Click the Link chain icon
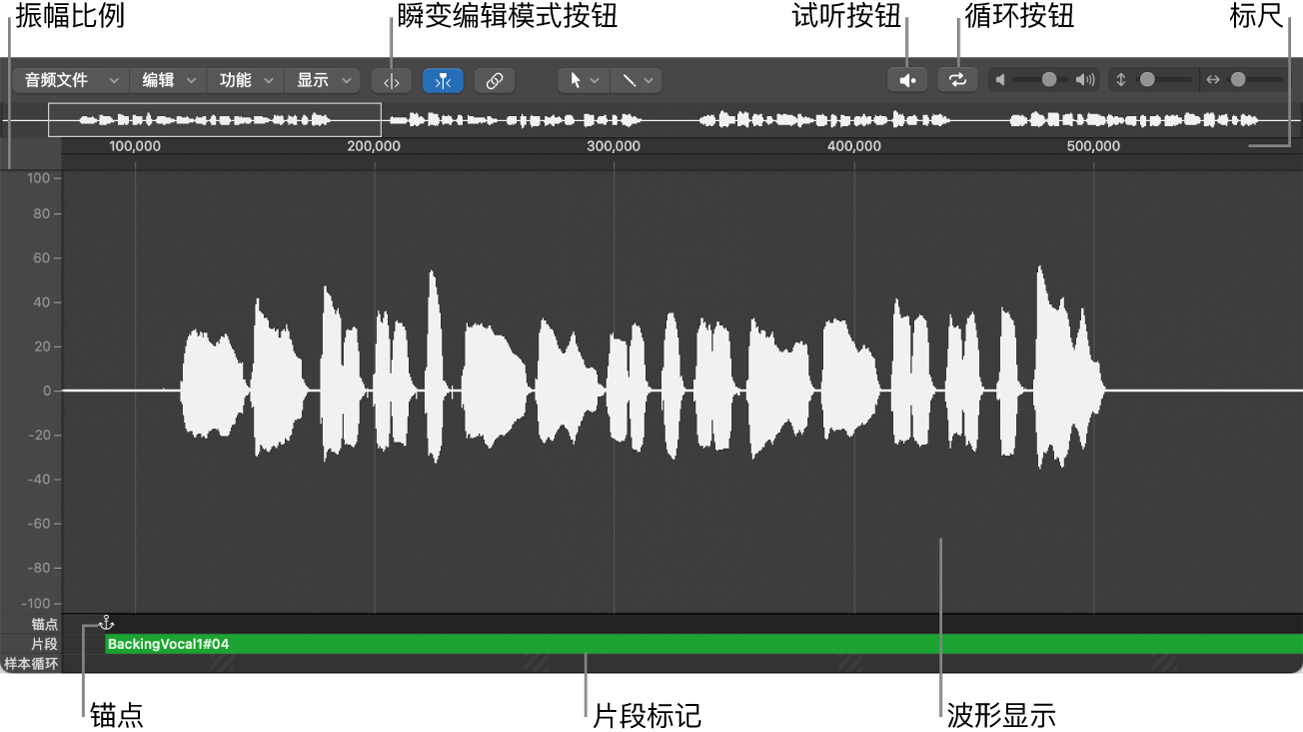 494,80
